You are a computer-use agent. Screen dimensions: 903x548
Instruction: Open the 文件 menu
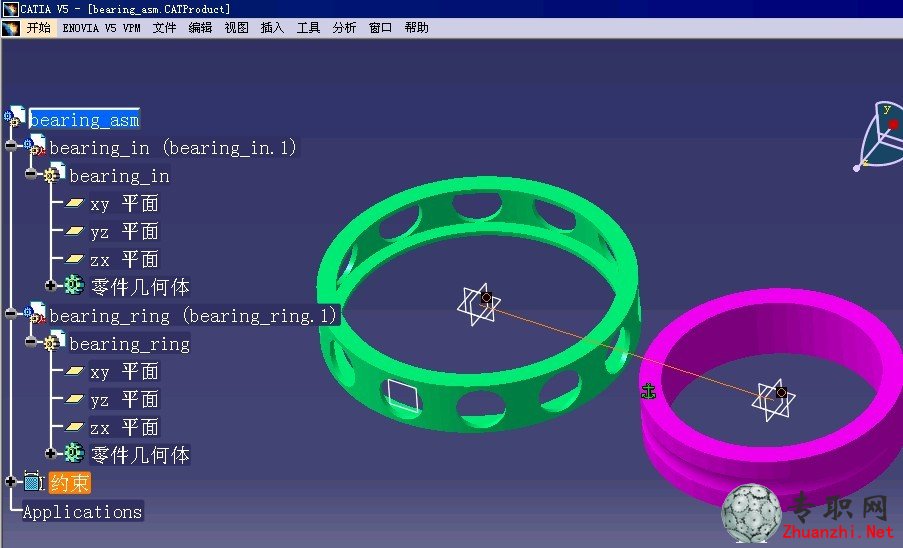tap(164, 28)
